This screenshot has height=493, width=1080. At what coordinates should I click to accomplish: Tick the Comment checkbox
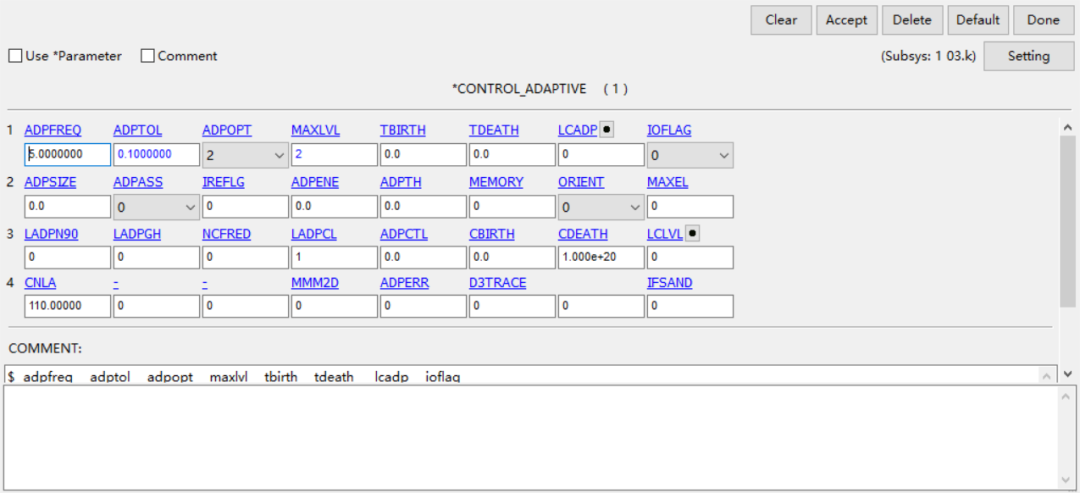pyautogui.click(x=147, y=56)
